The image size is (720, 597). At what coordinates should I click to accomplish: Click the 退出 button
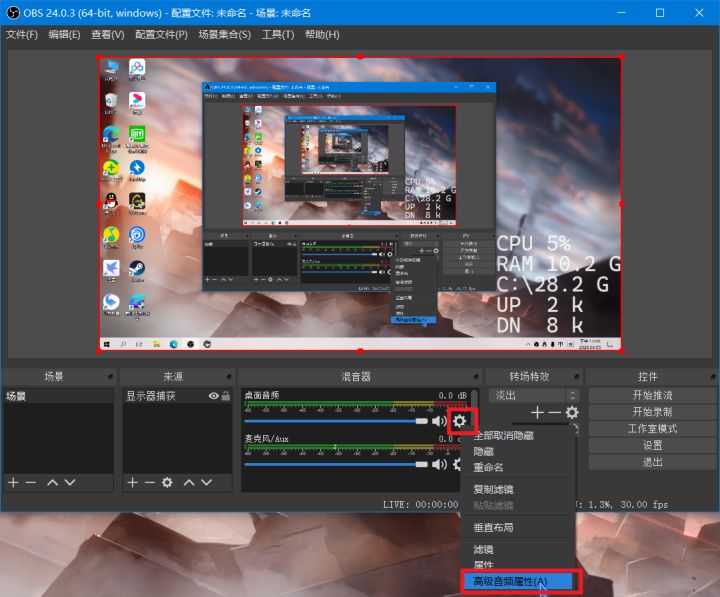[652, 462]
